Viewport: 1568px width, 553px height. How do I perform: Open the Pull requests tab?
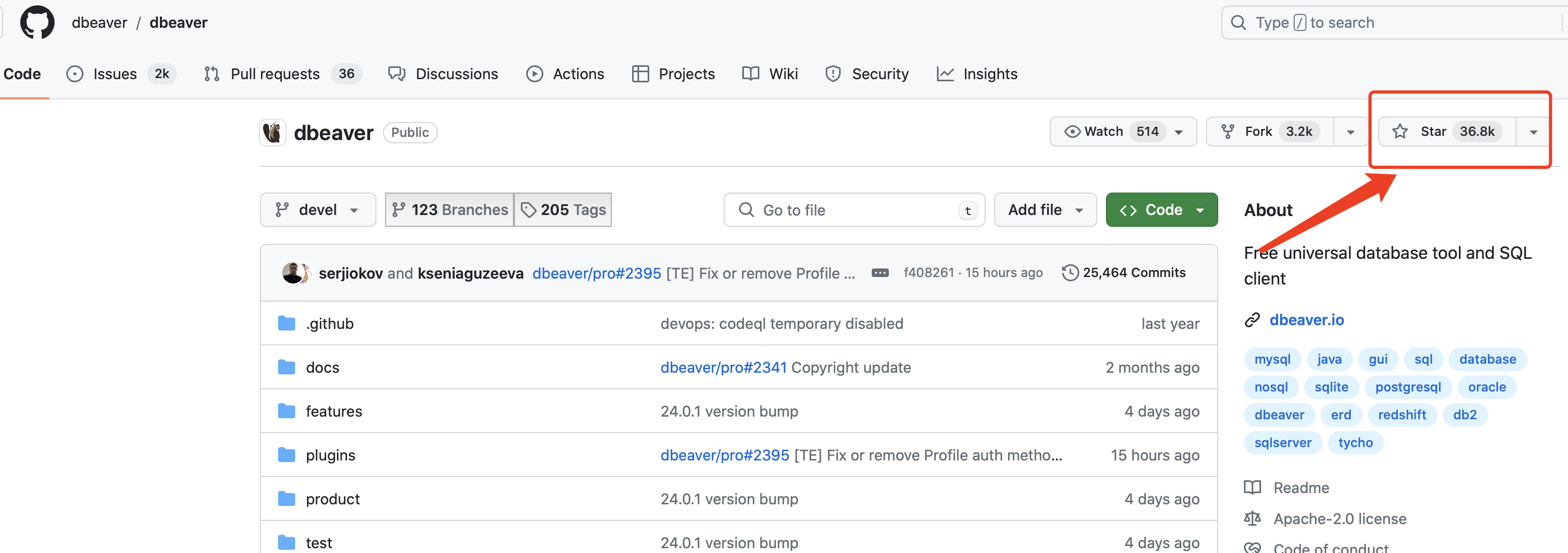282,74
